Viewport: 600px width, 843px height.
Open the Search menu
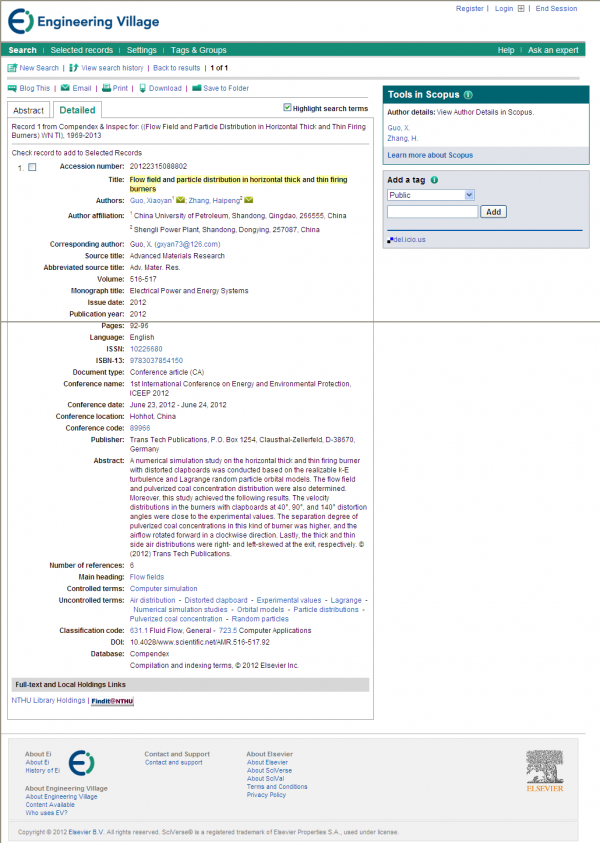click(x=23, y=50)
